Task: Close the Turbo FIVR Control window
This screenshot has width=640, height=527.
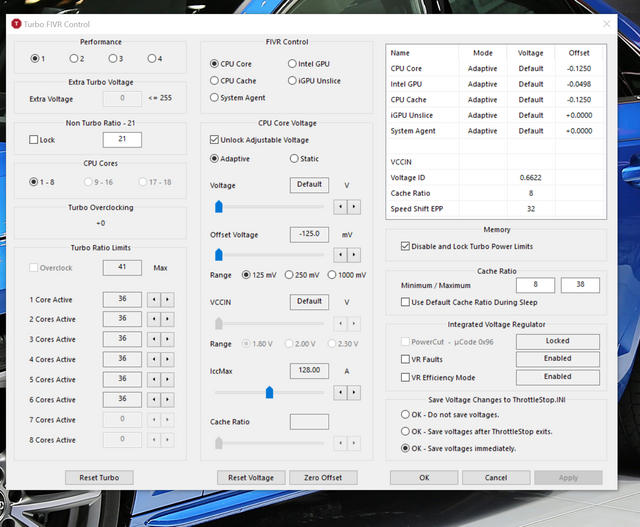Action: point(608,22)
